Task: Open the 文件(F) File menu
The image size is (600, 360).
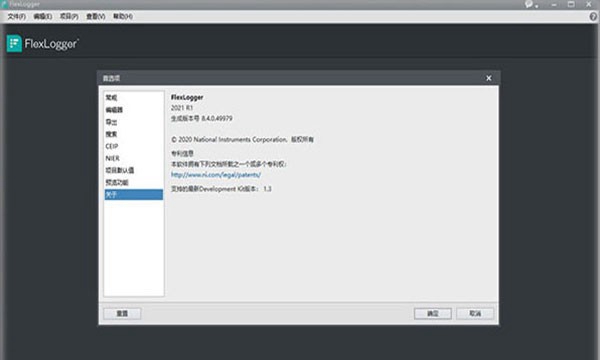Action: [17, 16]
